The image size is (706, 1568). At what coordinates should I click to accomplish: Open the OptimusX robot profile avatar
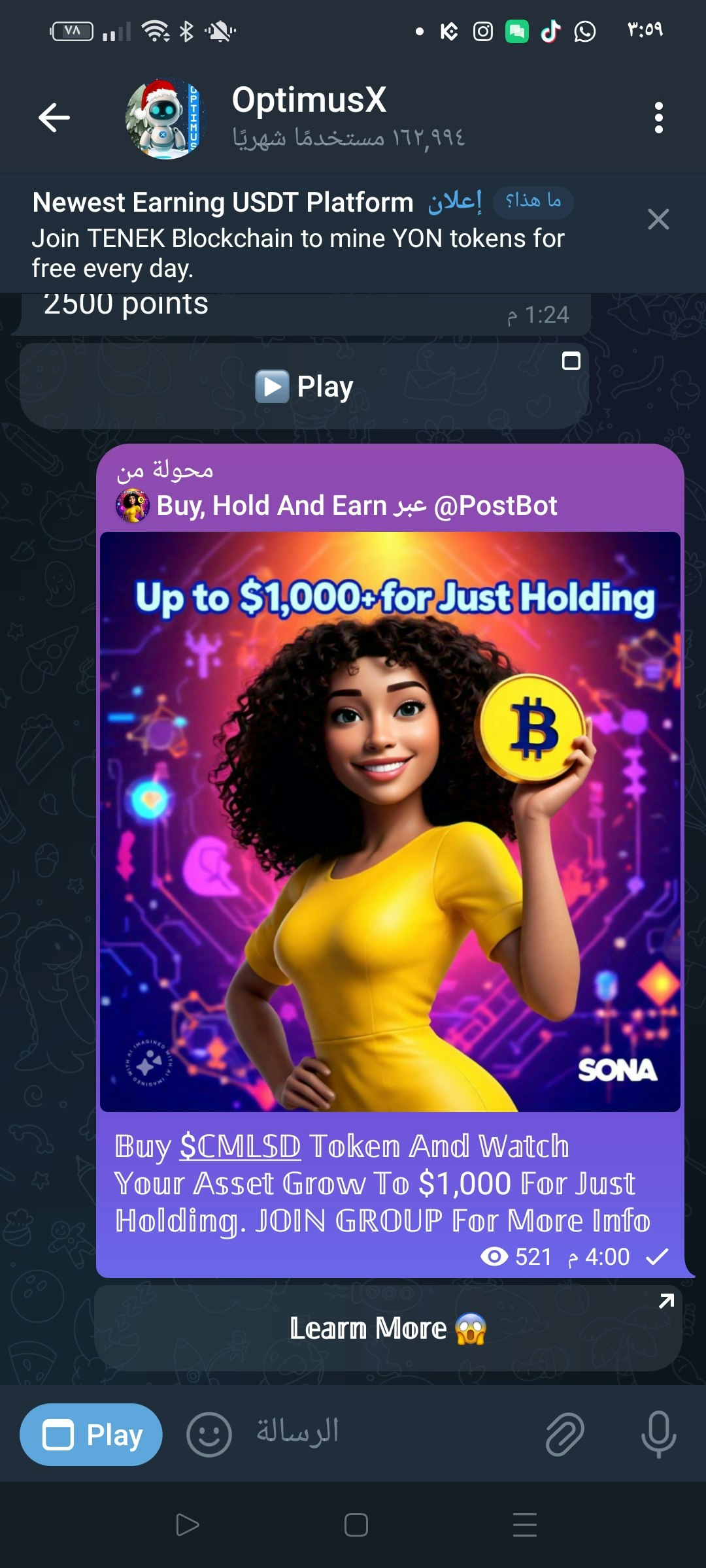click(166, 119)
